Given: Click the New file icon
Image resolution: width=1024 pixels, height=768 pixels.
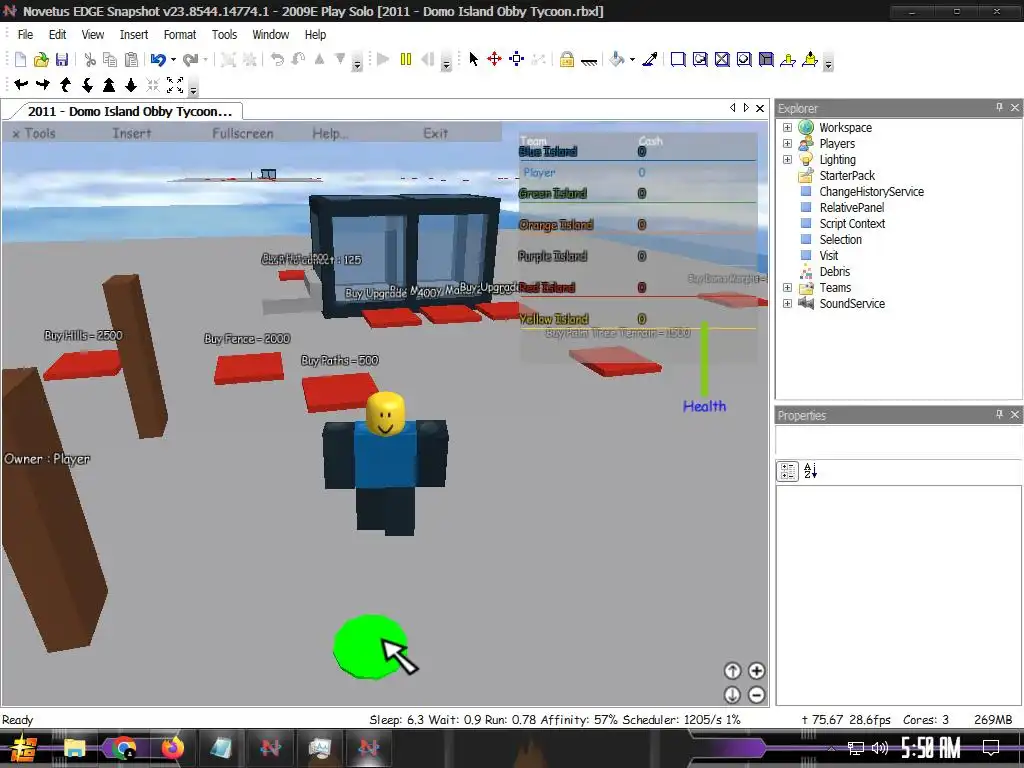Looking at the screenshot, I should click(20, 60).
